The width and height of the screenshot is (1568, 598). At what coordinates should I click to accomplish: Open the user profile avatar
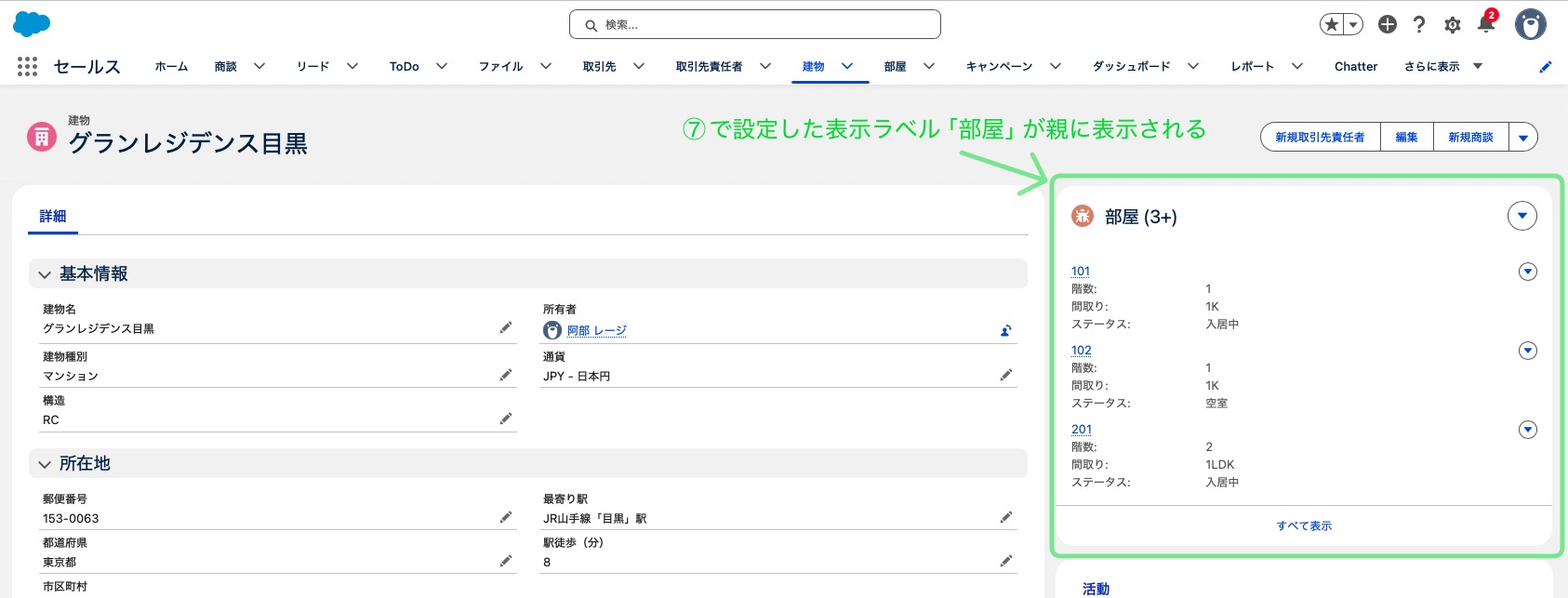[x=1530, y=24]
